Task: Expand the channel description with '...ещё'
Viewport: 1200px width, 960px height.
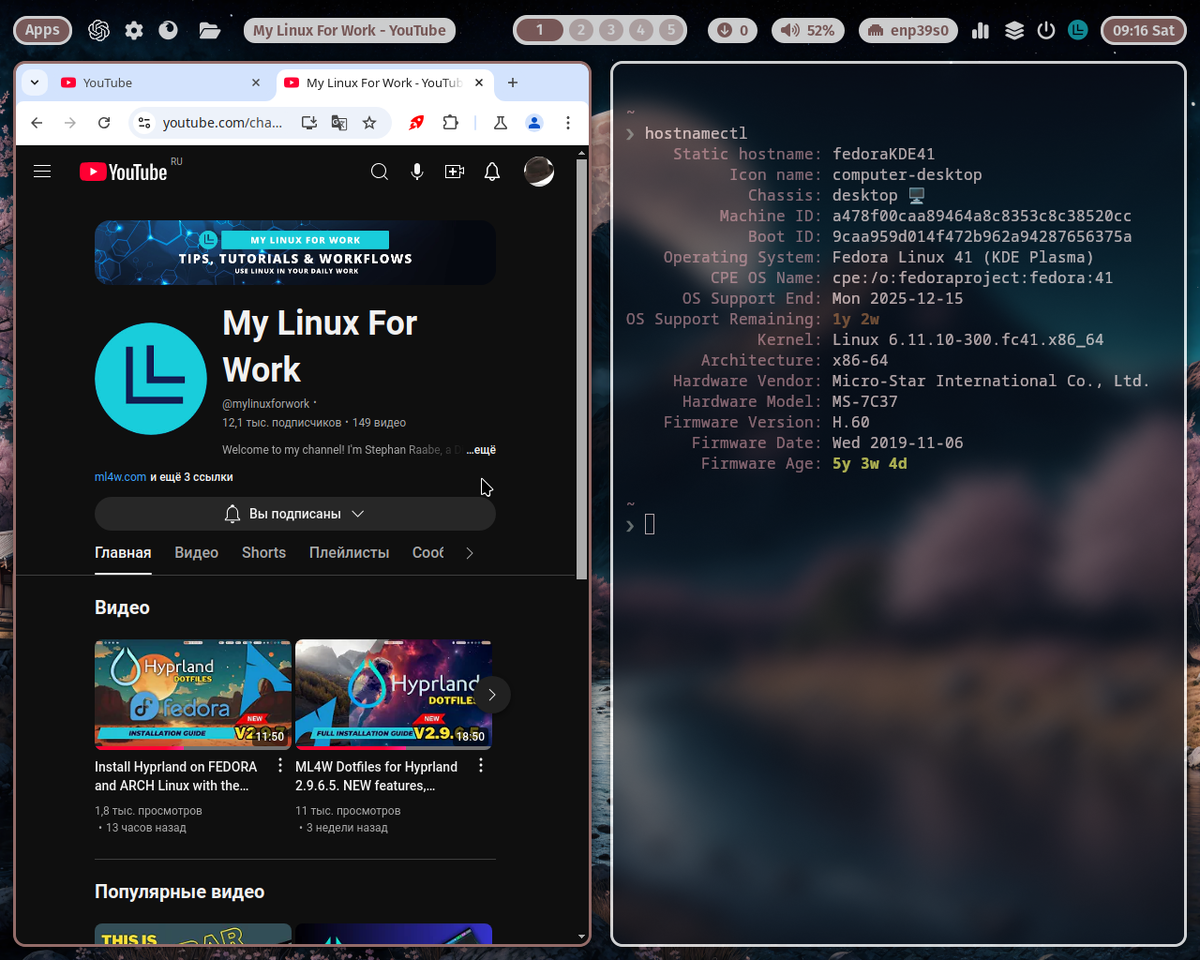Action: (x=481, y=450)
